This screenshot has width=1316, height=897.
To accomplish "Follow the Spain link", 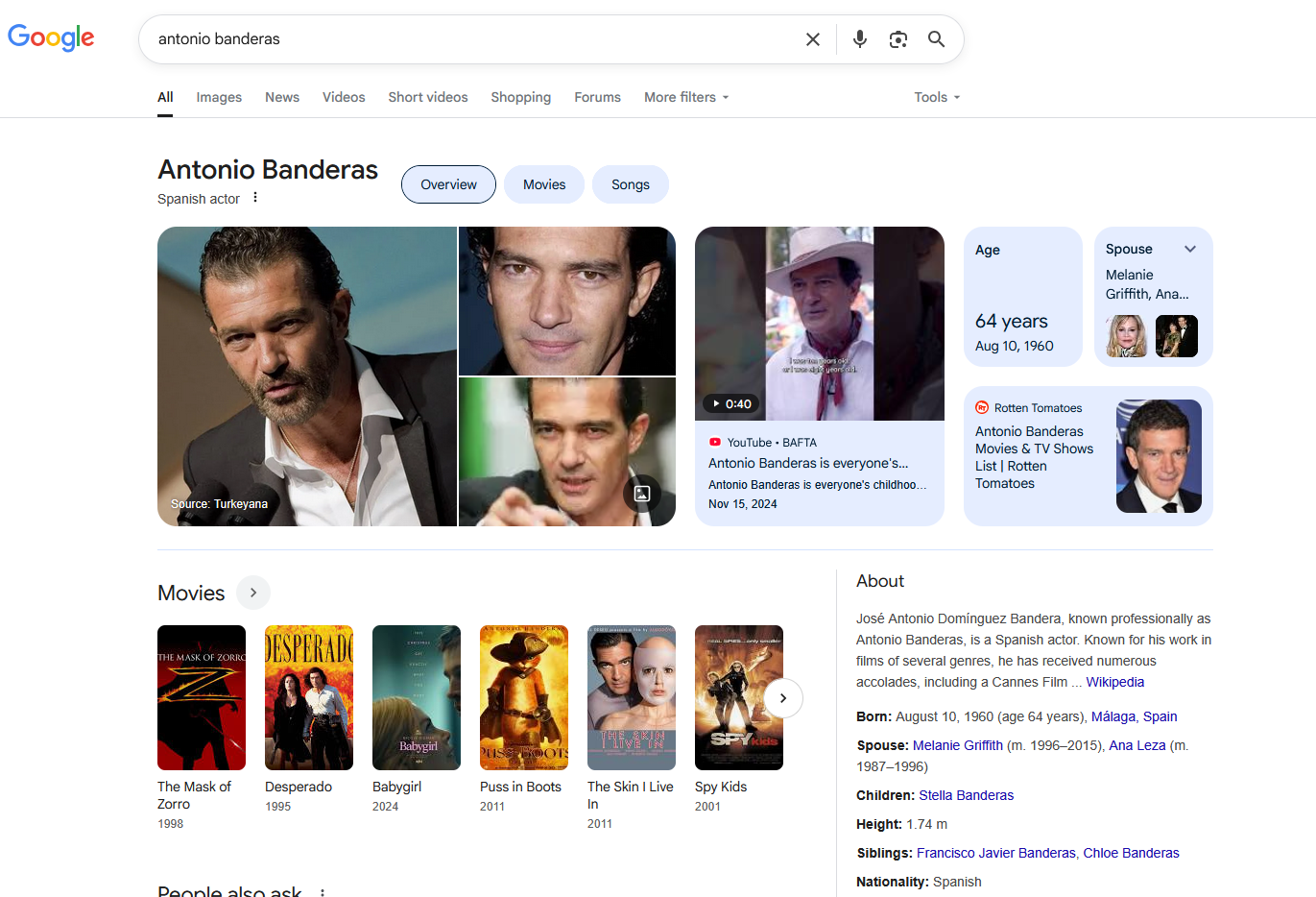I will point(1160,716).
